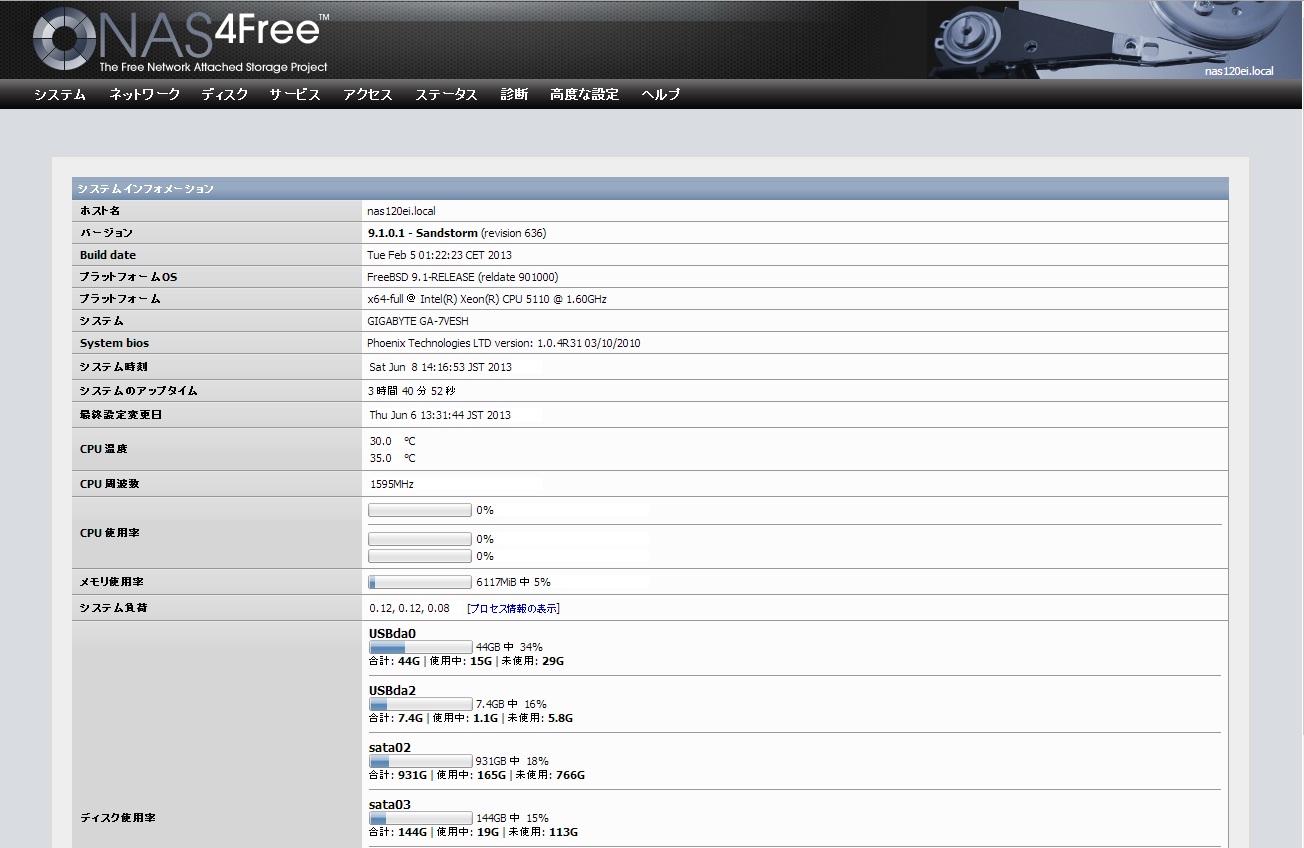Click the sata02 disk usage bar
1304x848 pixels.
(420, 761)
